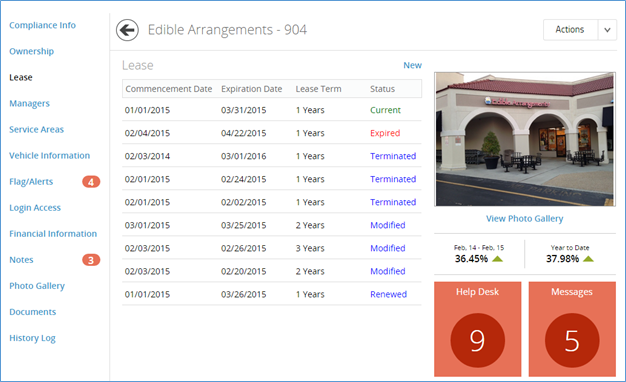
Task: Open Compliance Info in sidebar
Action: [42, 25]
